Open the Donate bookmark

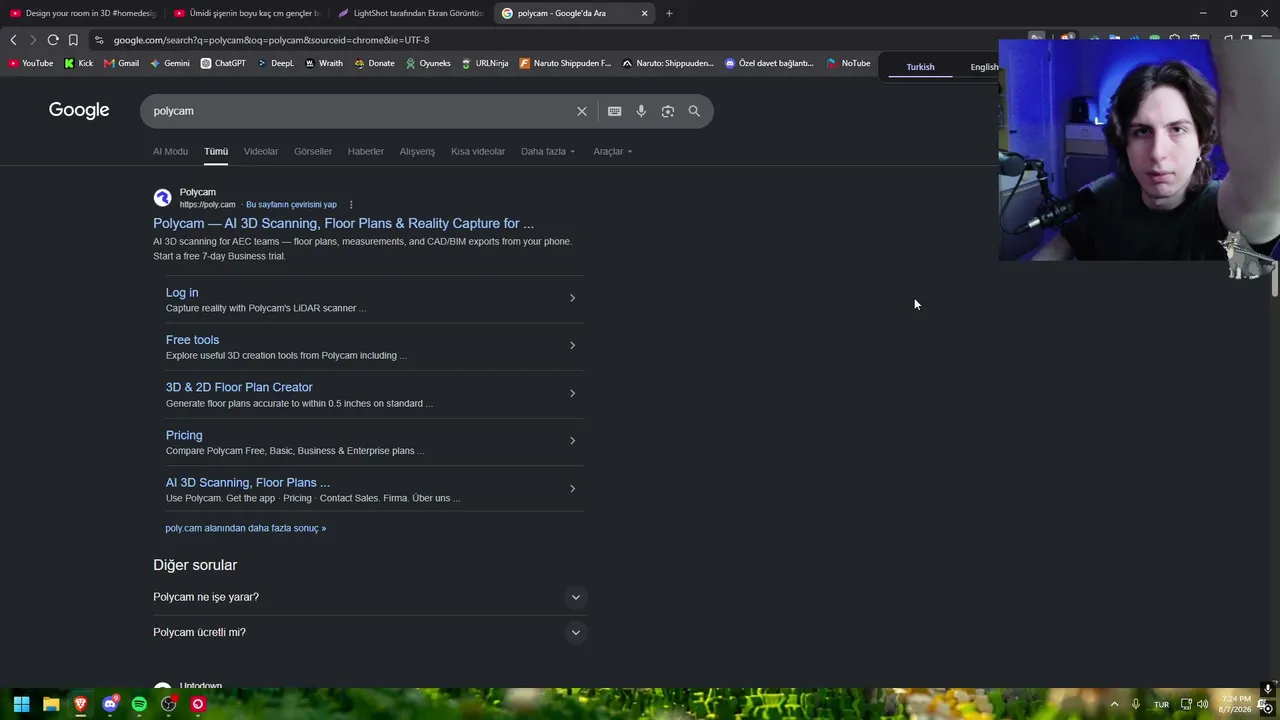(x=374, y=63)
